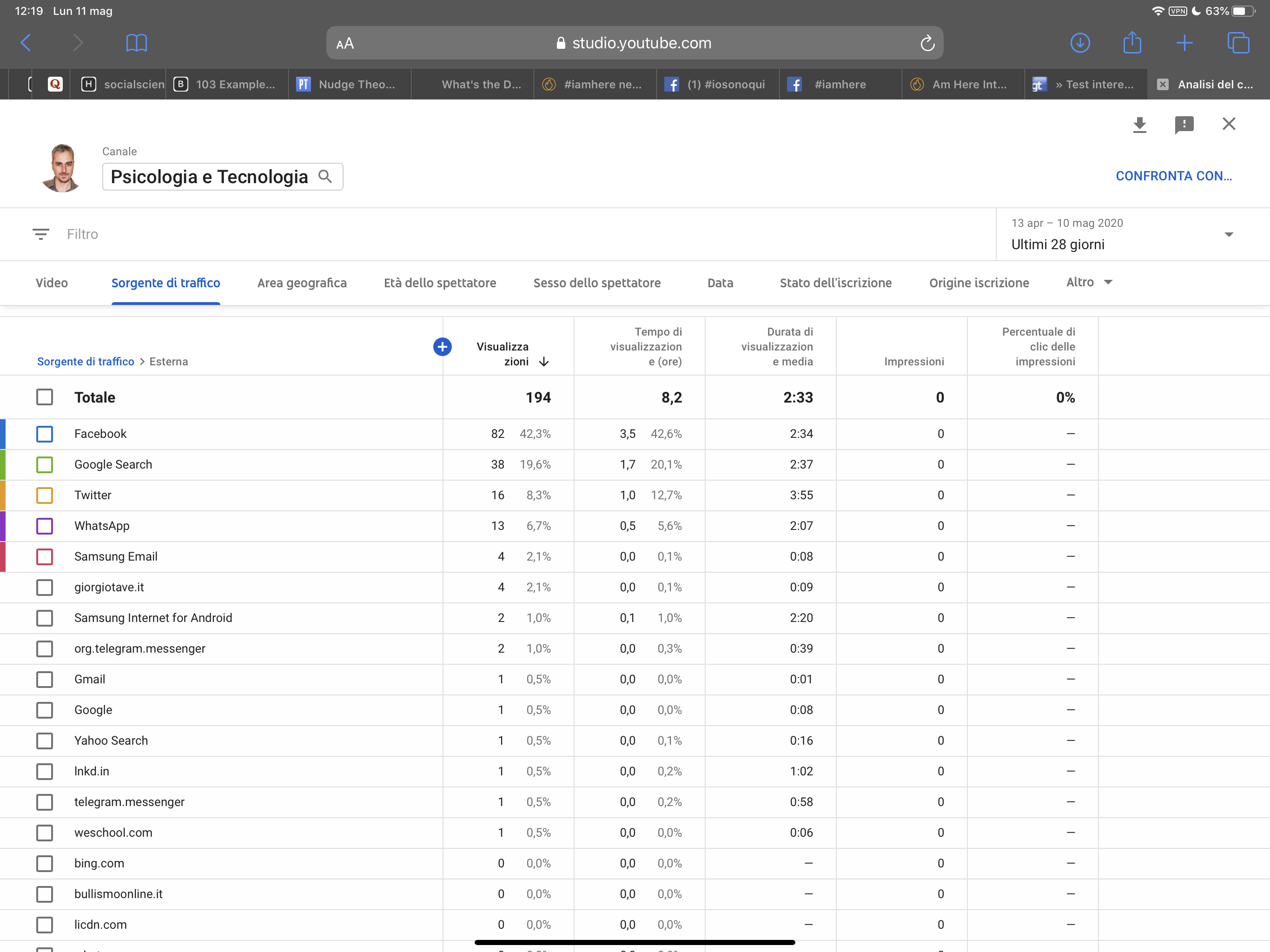The image size is (1270, 952).
Task: Sort by Visualizzazioni descending arrow
Action: pyautogui.click(x=544, y=362)
